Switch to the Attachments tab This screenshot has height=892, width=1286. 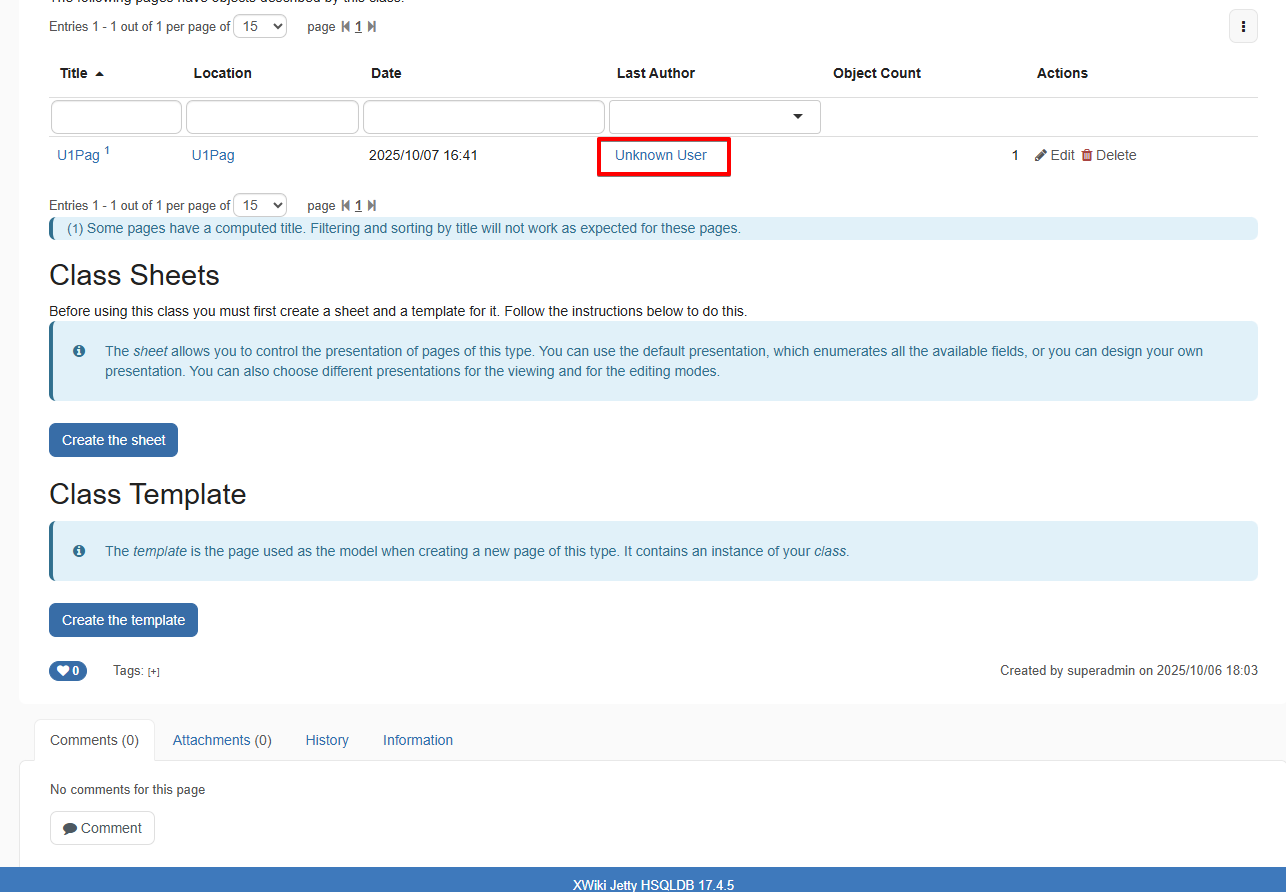click(x=222, y=740)
